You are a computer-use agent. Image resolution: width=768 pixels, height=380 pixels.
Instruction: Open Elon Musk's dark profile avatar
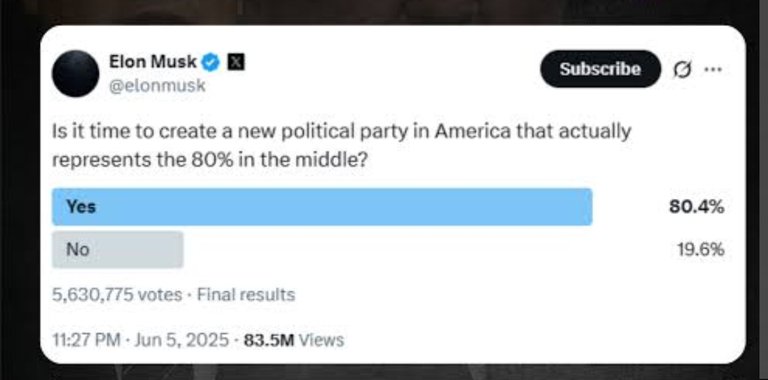pos(75,73)
